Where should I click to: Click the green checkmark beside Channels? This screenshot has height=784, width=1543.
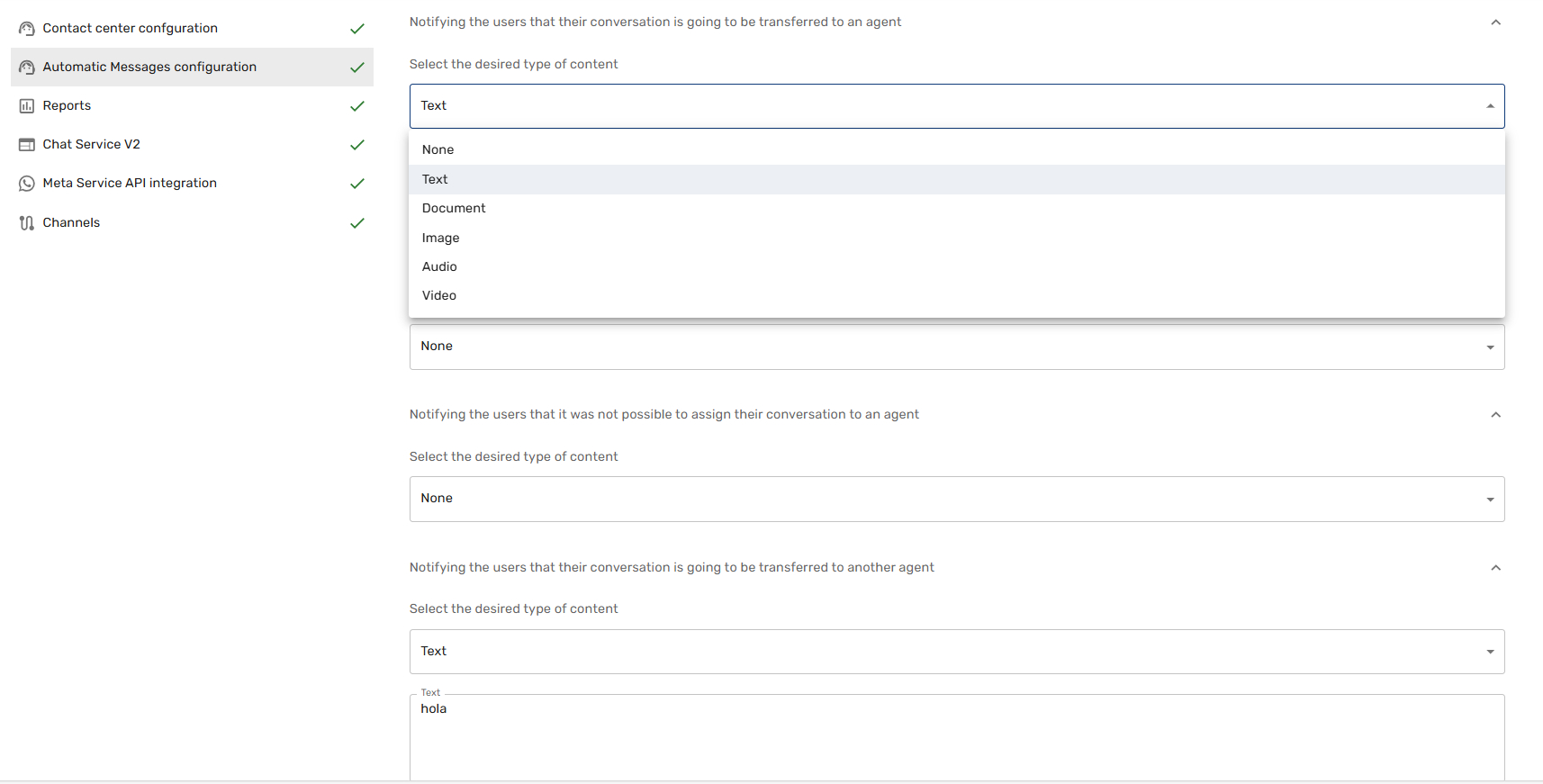[x=357, y=223]
